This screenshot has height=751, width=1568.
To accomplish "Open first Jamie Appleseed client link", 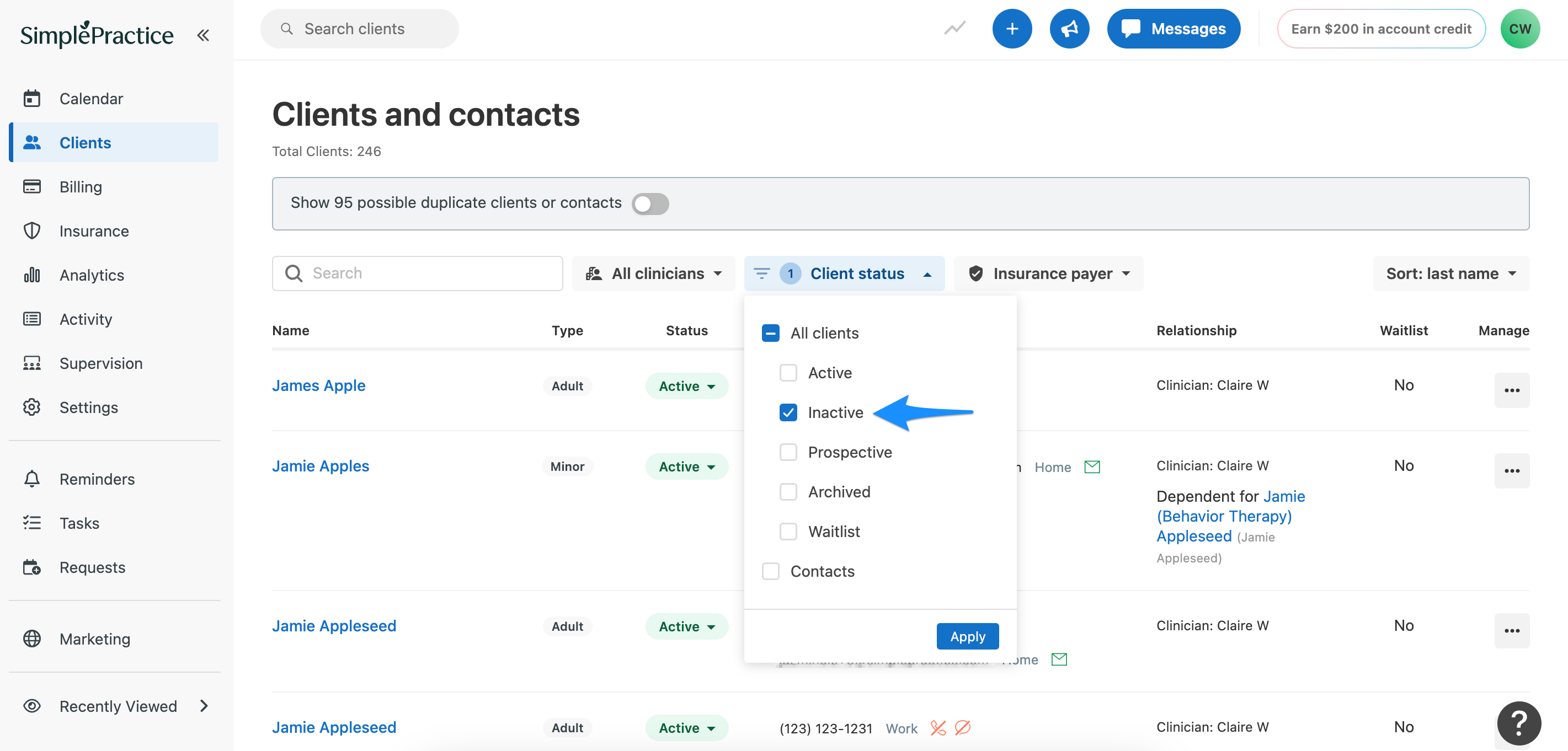I will click(x=334, y=626).
